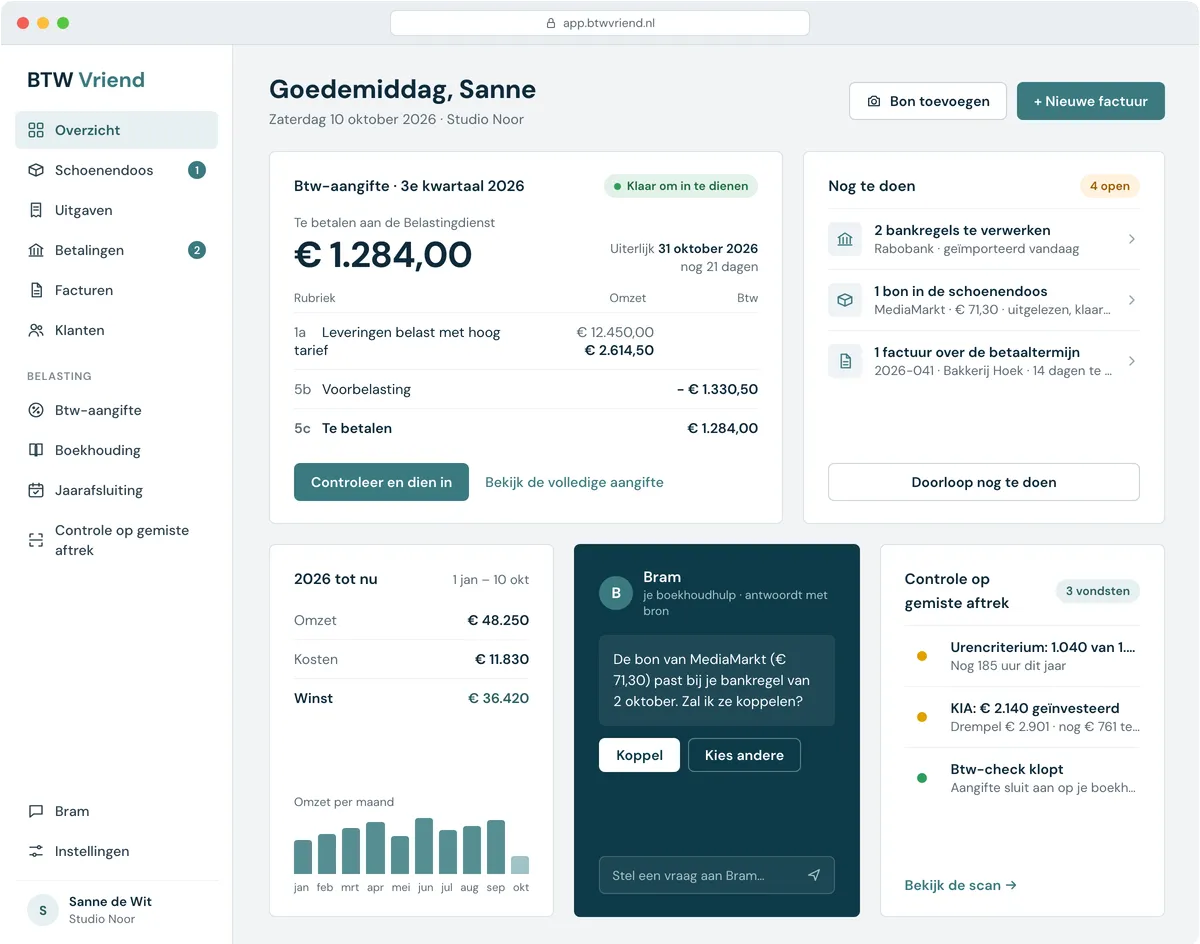Send message with paper plane icon
Viewport: 1200px width, 944px height.
pyautogui.click(x=814, y=875)
